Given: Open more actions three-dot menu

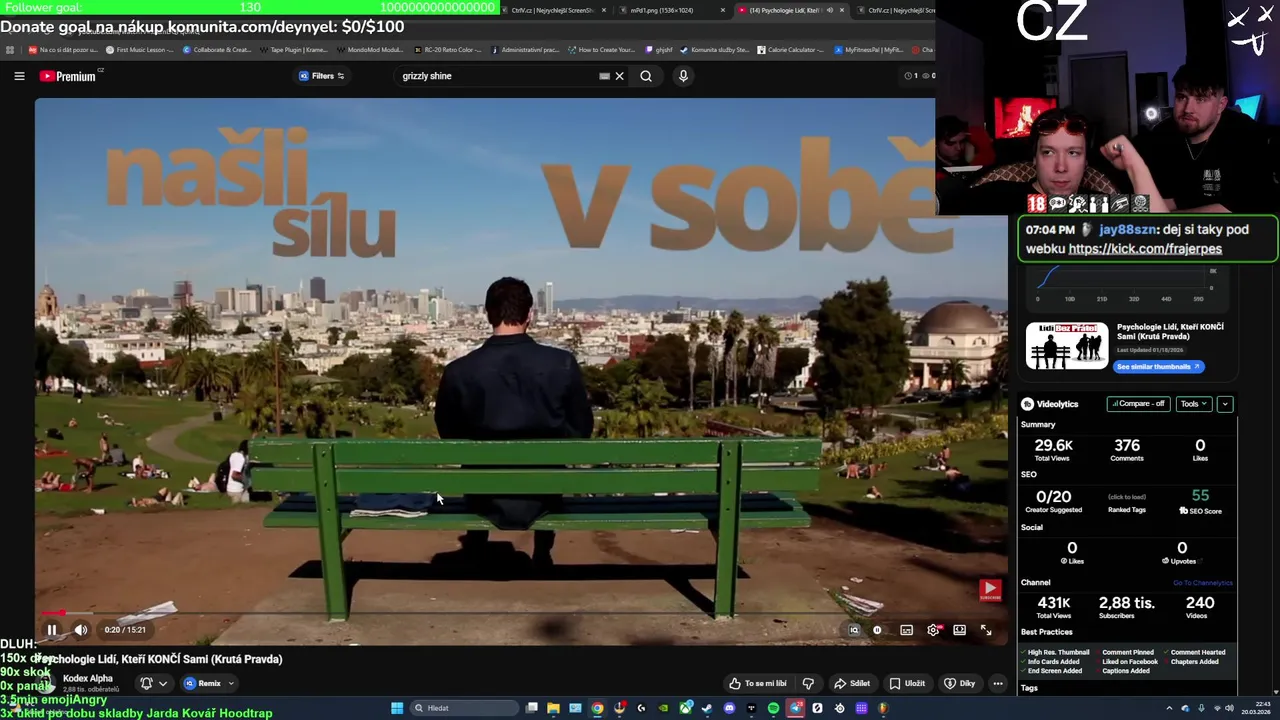Looking at the screenshot, I should pos(997,683).
